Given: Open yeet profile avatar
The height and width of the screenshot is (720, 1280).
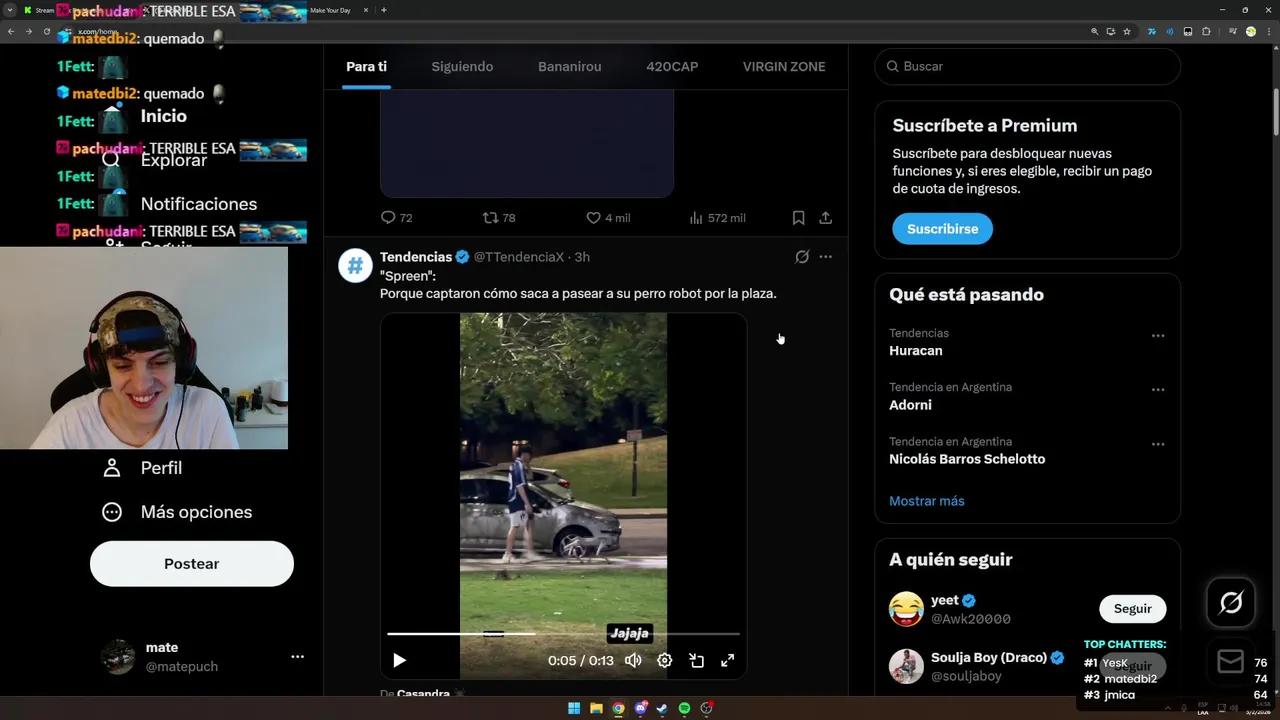Looking at the screenshot, I should [906, 609].
